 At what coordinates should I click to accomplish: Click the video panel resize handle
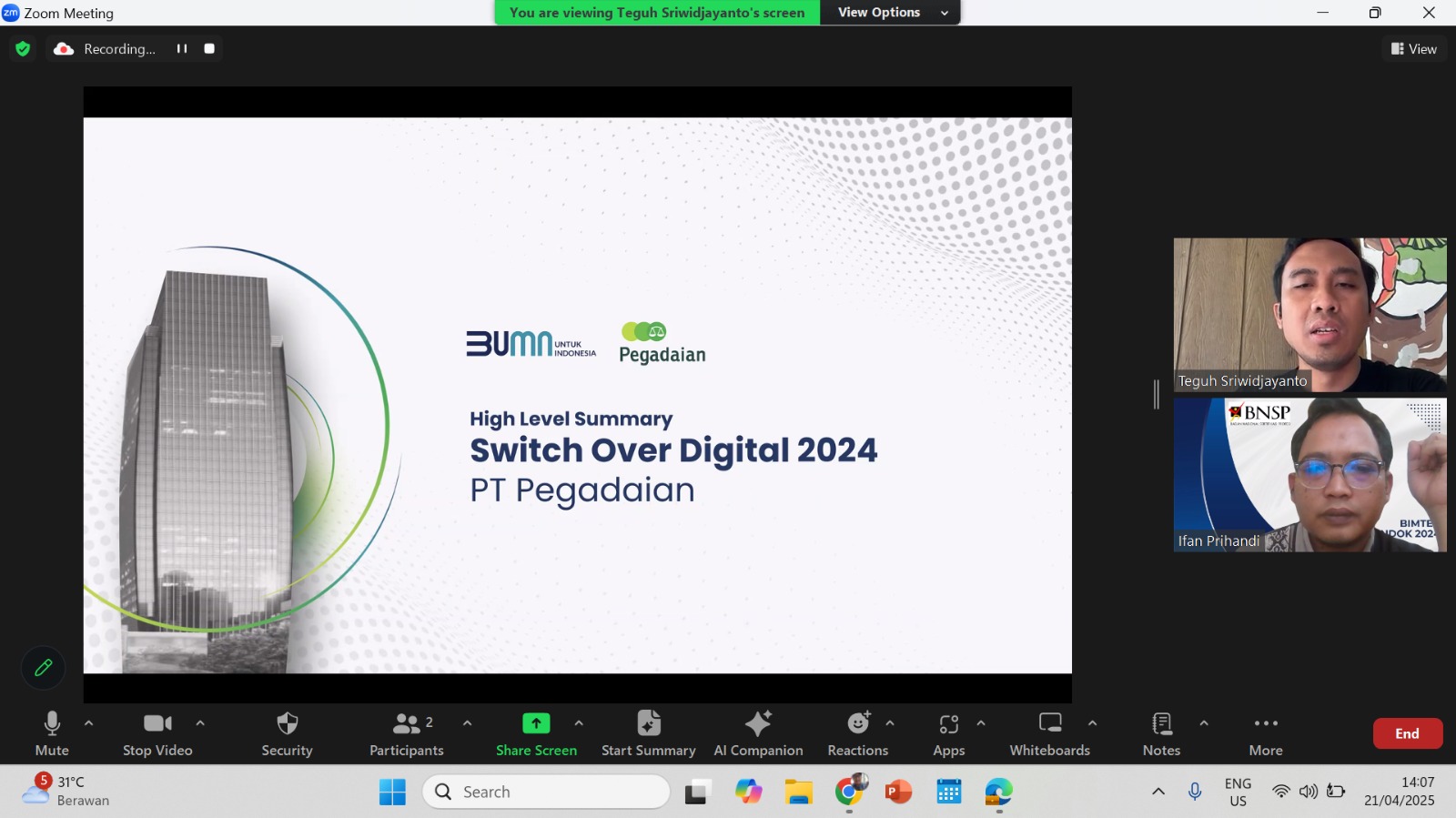(1157, 394)
